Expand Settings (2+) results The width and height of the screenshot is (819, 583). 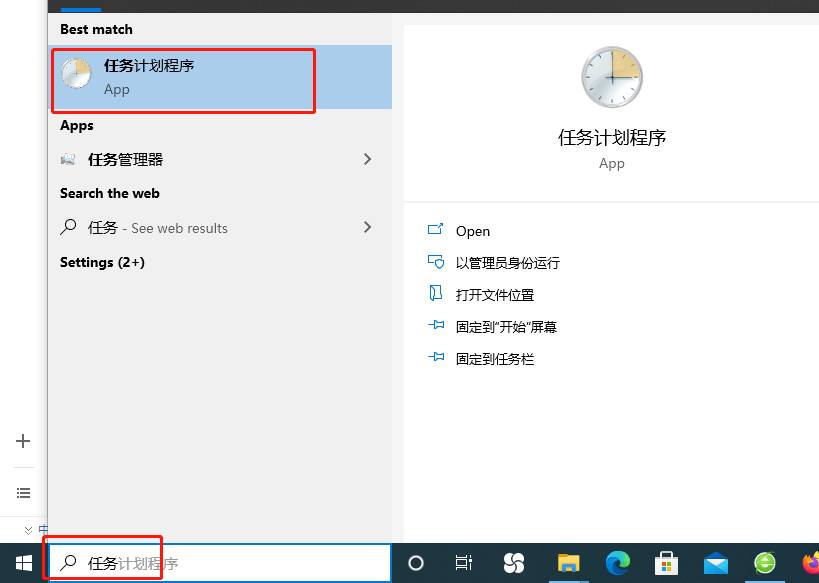pyautogui.click(x=102, y=262)
